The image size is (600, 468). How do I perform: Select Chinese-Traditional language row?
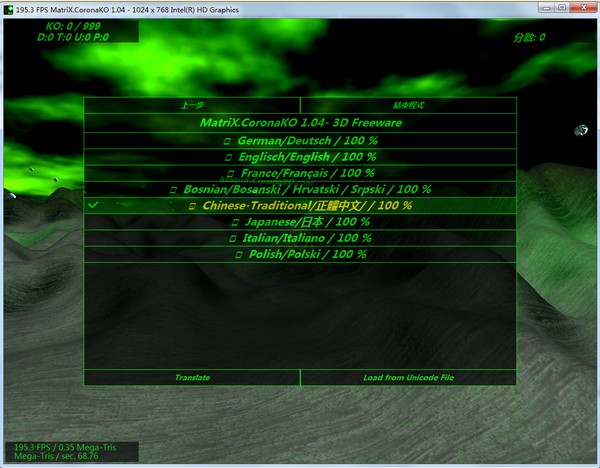(x=300, y=205)
